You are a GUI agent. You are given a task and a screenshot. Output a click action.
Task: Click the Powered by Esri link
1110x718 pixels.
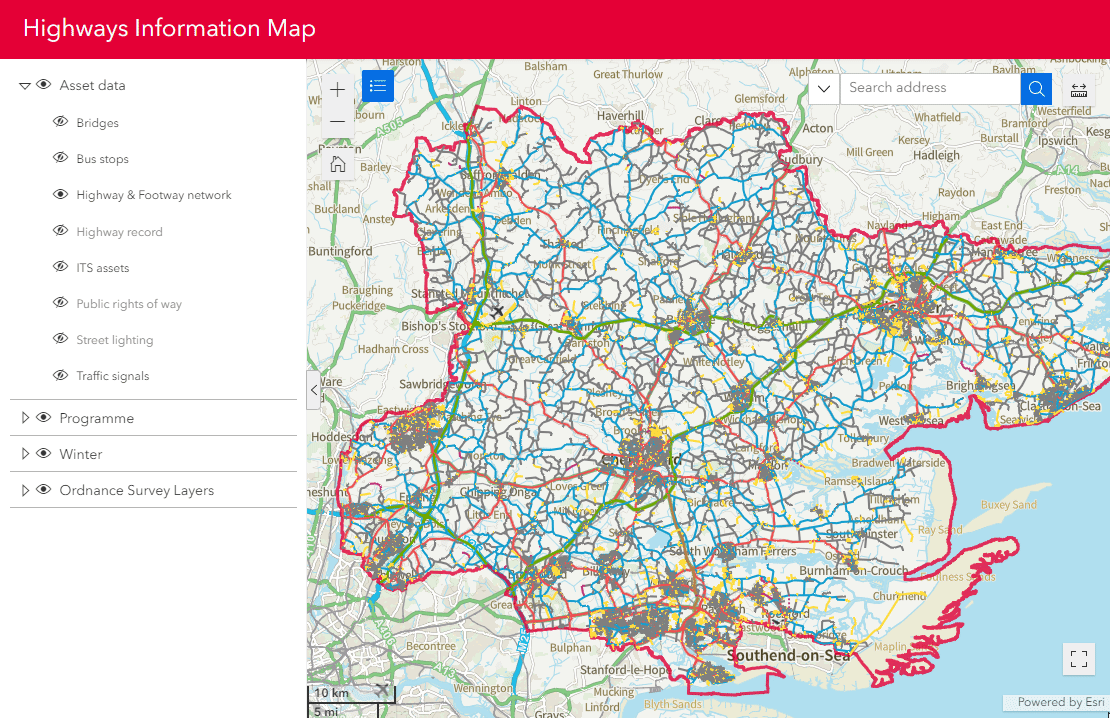click(1060, 702)
